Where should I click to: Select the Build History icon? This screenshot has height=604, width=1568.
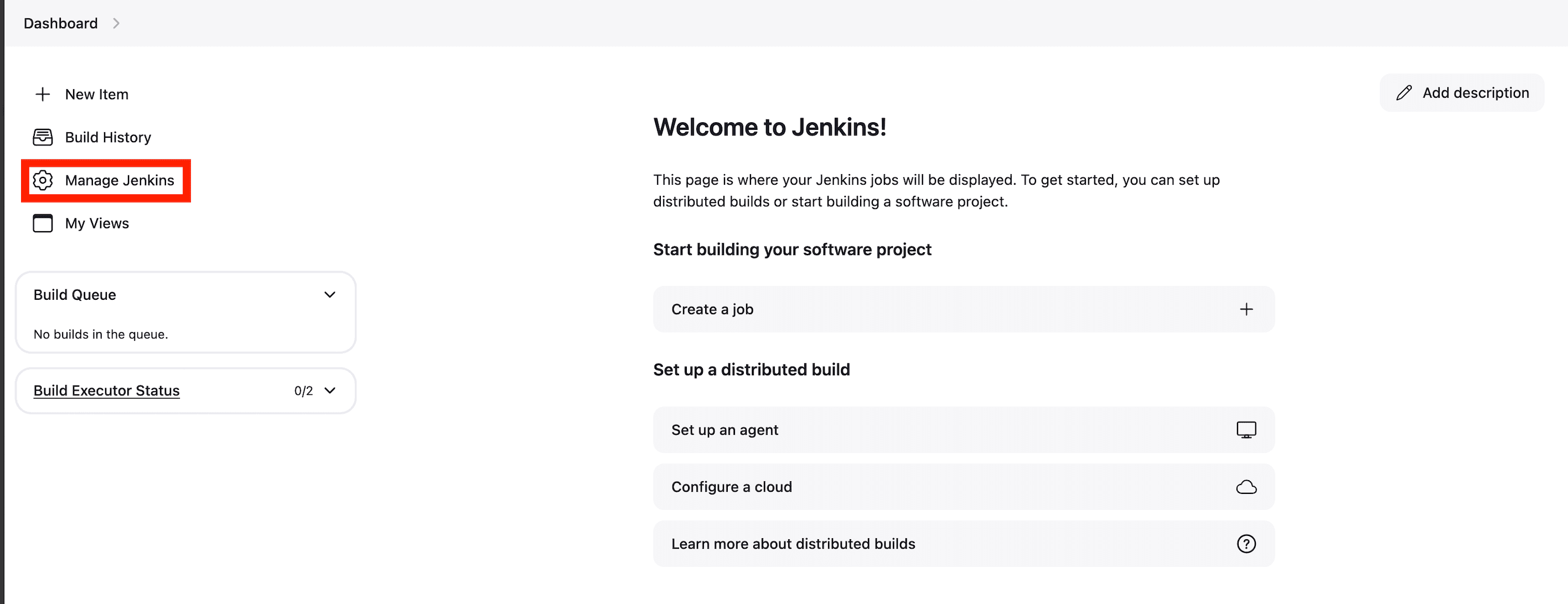pos(43,138)
